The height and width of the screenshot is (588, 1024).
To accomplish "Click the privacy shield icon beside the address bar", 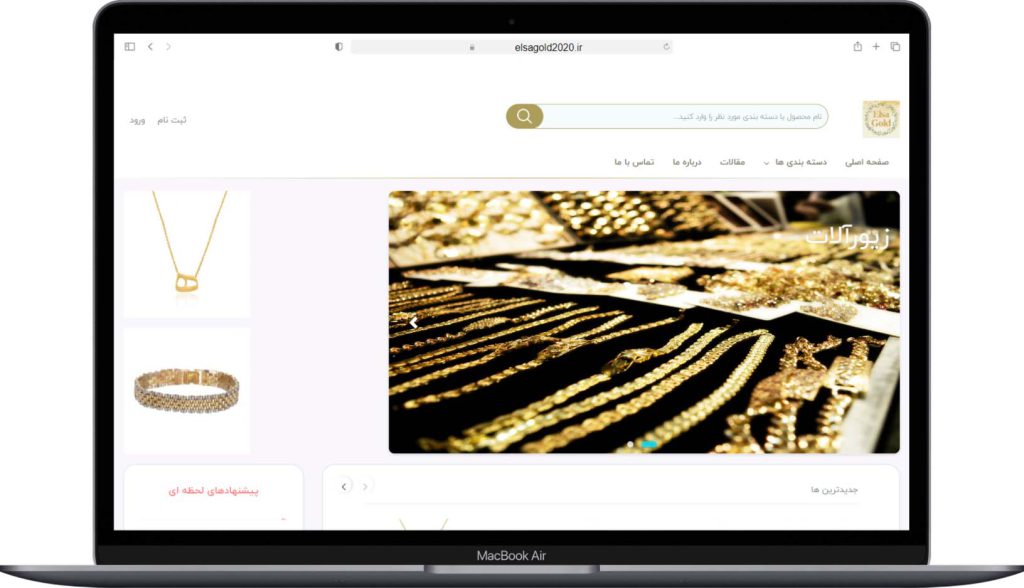I will pos(338,47).
